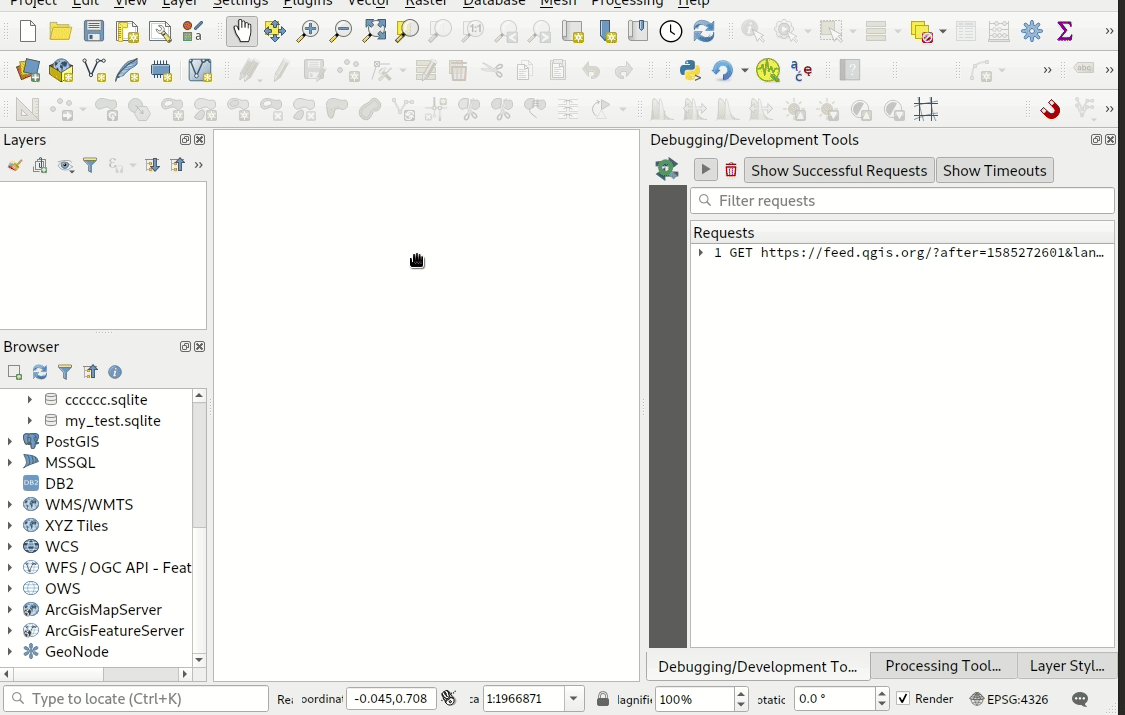Open Processing Toolbox gear icon
Image resolution: width=1125 pixels, height=715 pixels.
pyautogui.click(x=1032, y=31)
